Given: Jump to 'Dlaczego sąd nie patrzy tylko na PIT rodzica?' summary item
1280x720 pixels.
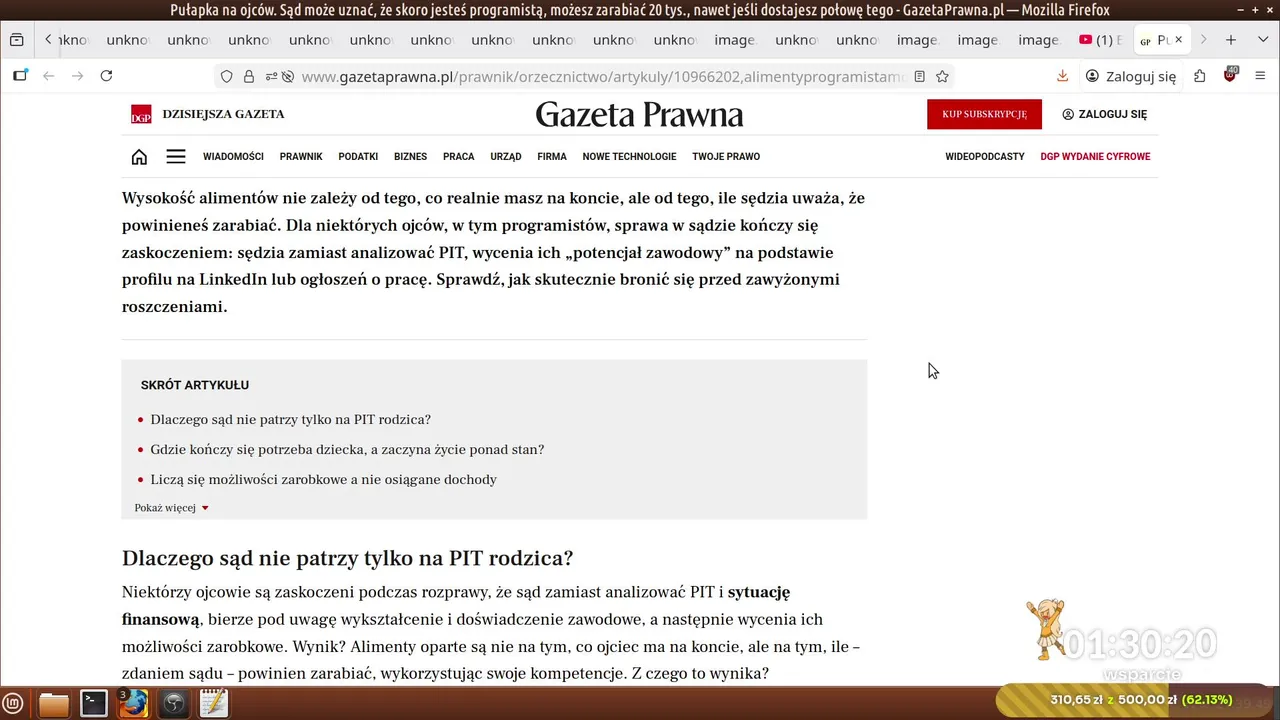Looking at the screenshot, I should tap(290, 420).
